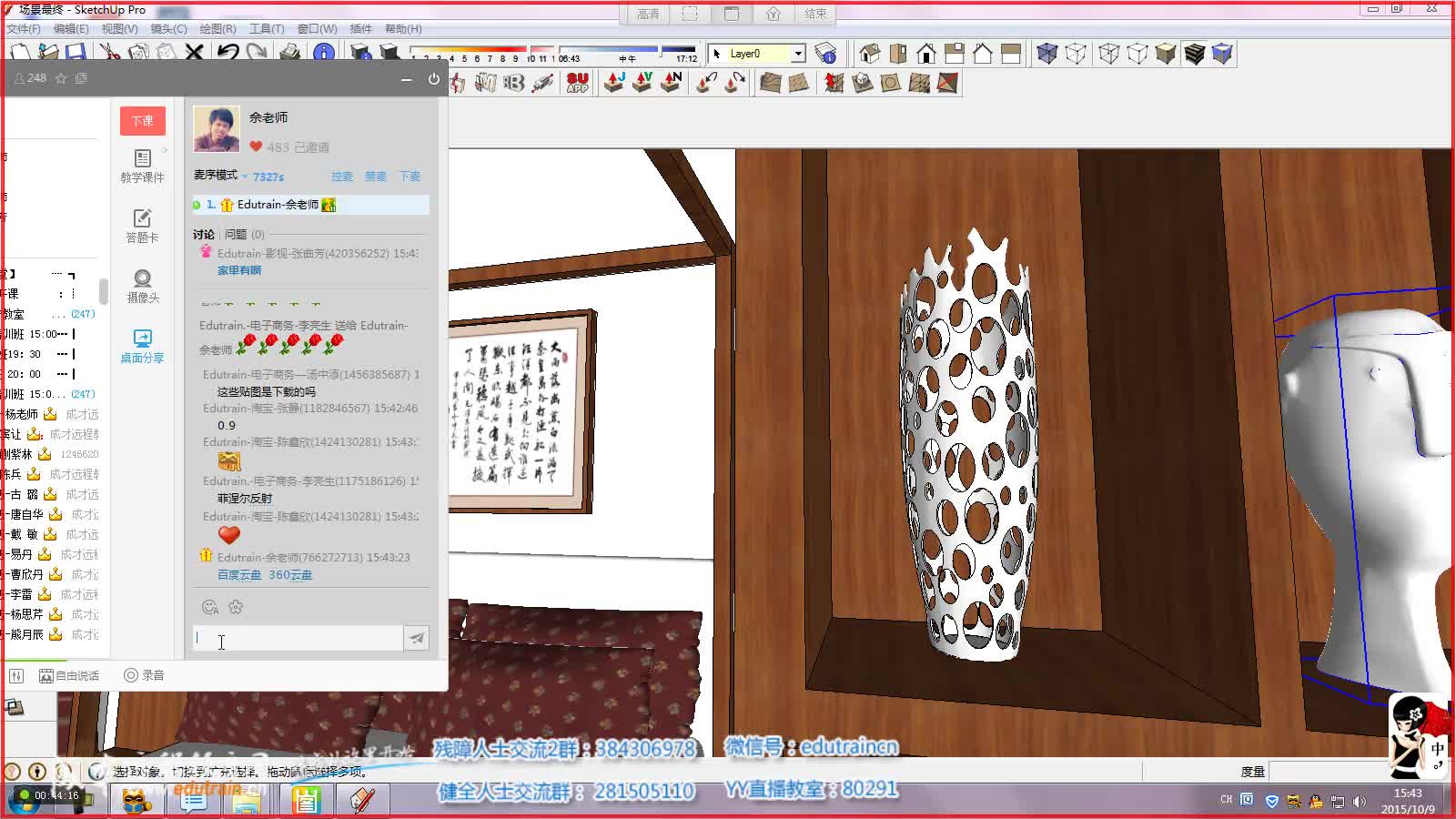Screen dimensions: 1456x819
Task: Select Shaded face style
Action: click(x=1166, y=54)
